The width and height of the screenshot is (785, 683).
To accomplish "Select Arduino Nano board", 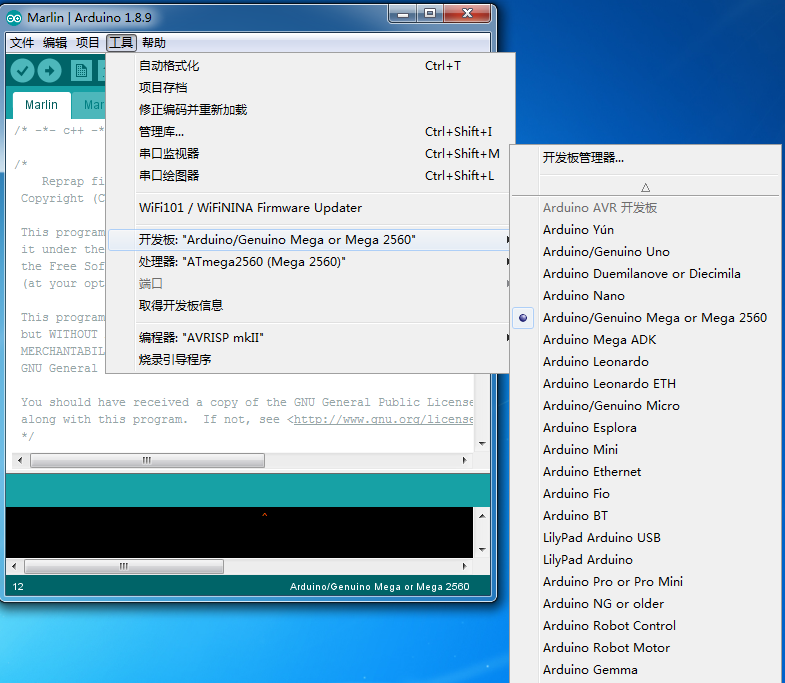I will [646, 296].
